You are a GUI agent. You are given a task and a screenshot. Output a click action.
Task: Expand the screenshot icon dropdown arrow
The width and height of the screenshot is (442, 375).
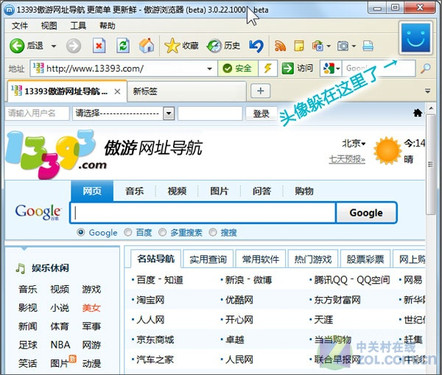pyautogui.click(x=353, y=46)
